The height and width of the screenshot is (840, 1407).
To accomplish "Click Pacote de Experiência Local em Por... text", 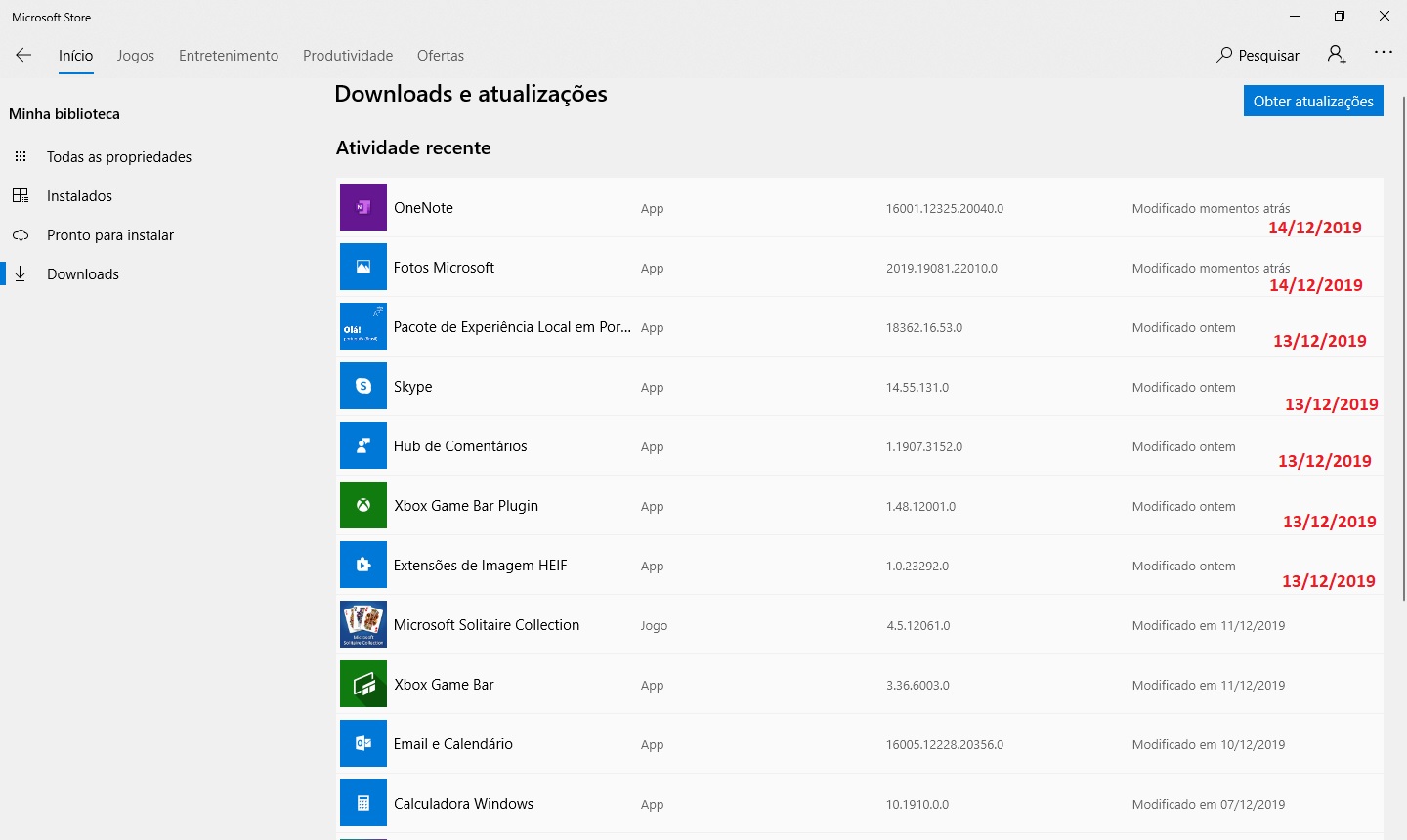I will pyautogui.click(x=512, y=327).
